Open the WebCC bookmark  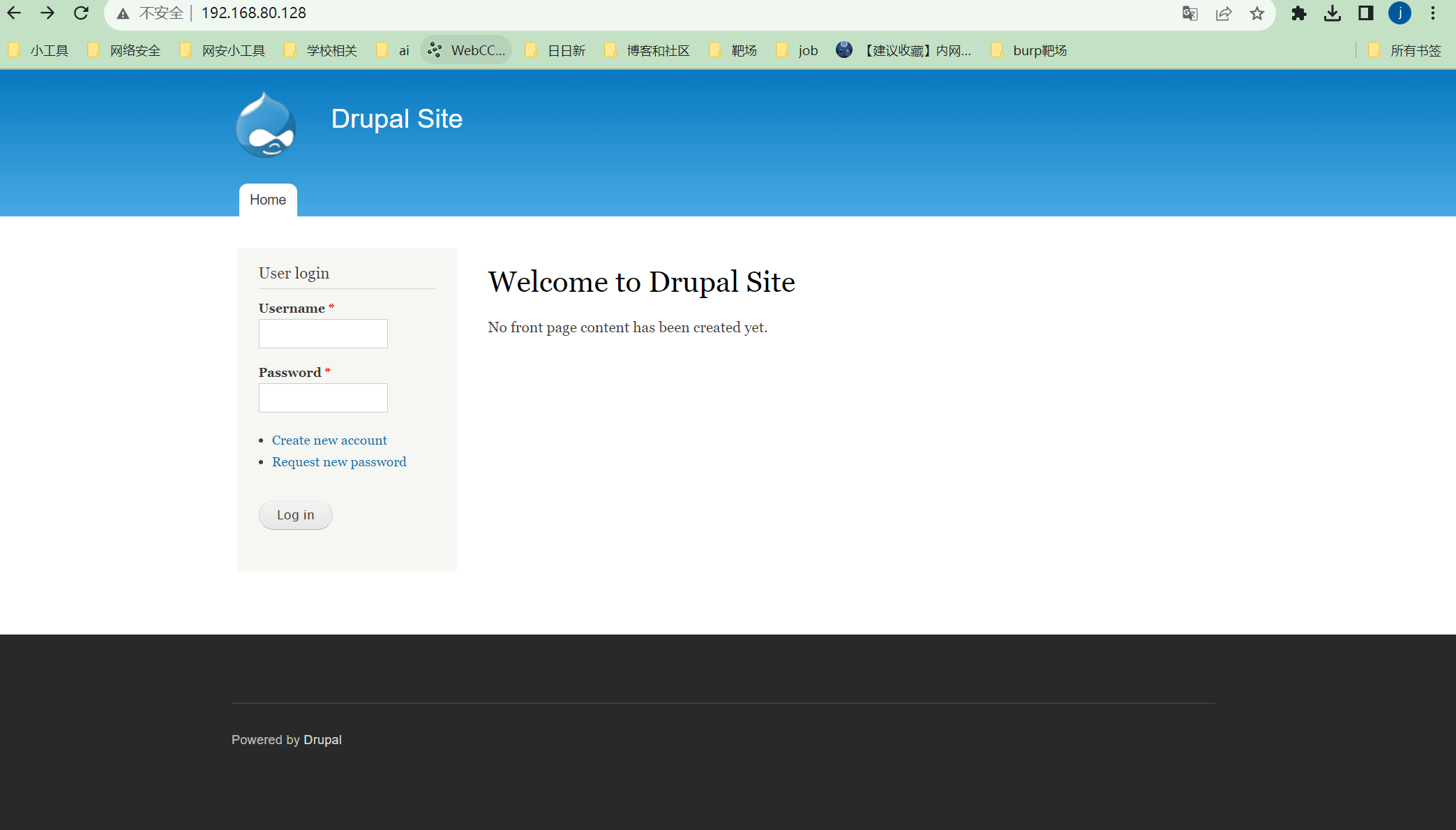pos(466,50)
